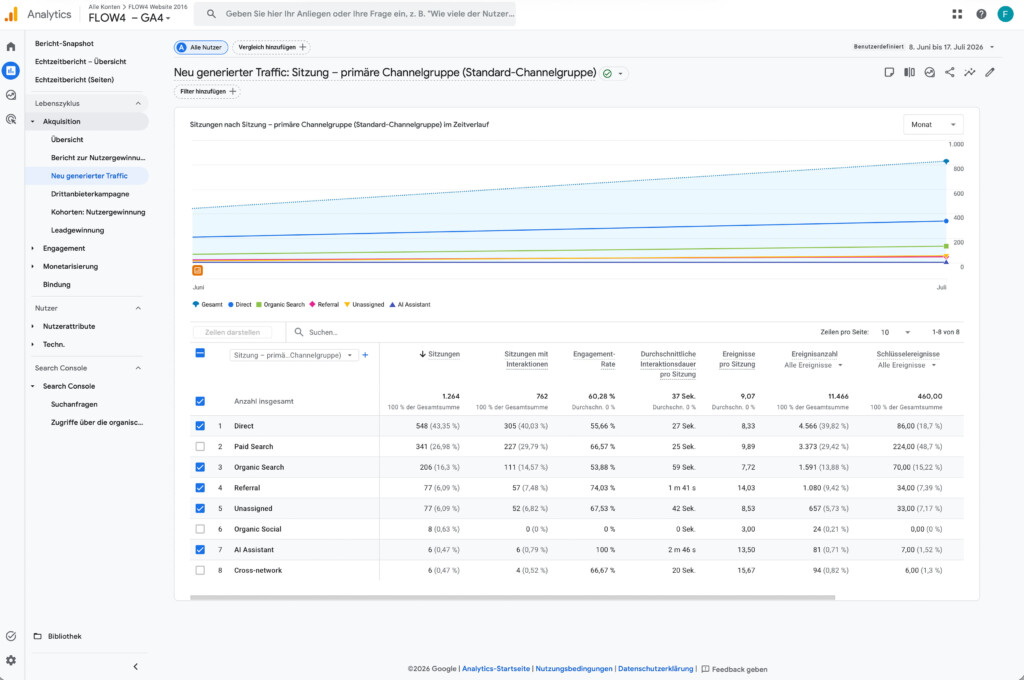This screenshot has width=1024, height=680.
Task: Click the trend sparkline icon in toolbar
Action: coord(970,73)
